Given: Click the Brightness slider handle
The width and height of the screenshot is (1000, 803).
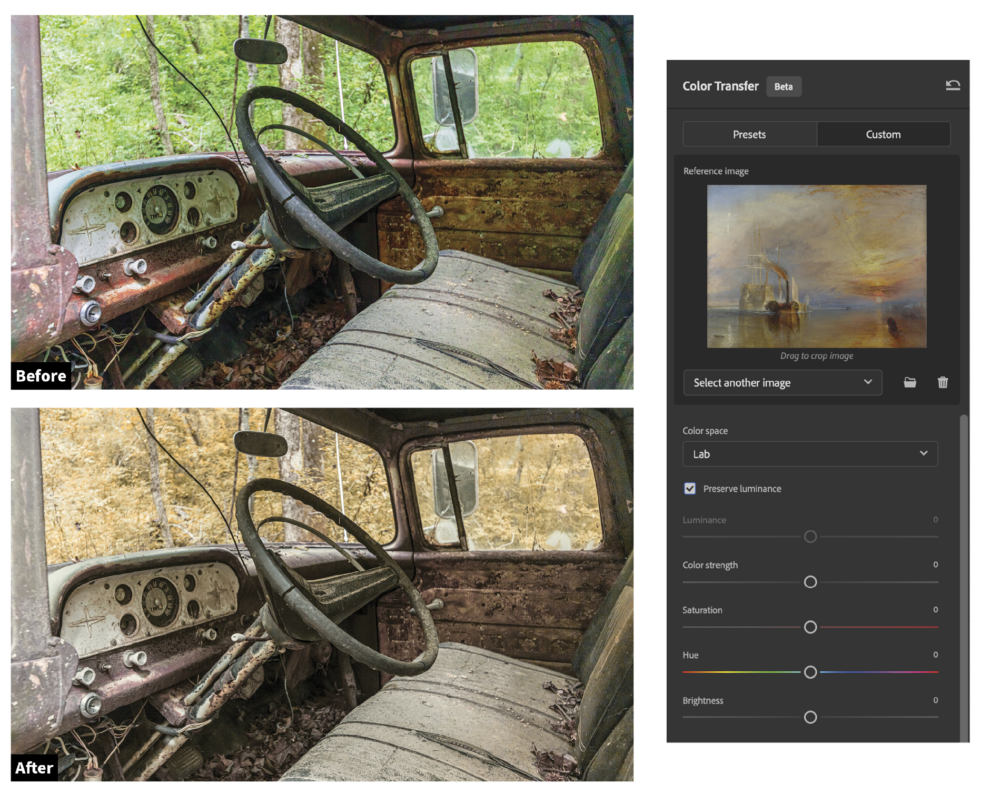Looking at the screenshot, I should [810, 718].
